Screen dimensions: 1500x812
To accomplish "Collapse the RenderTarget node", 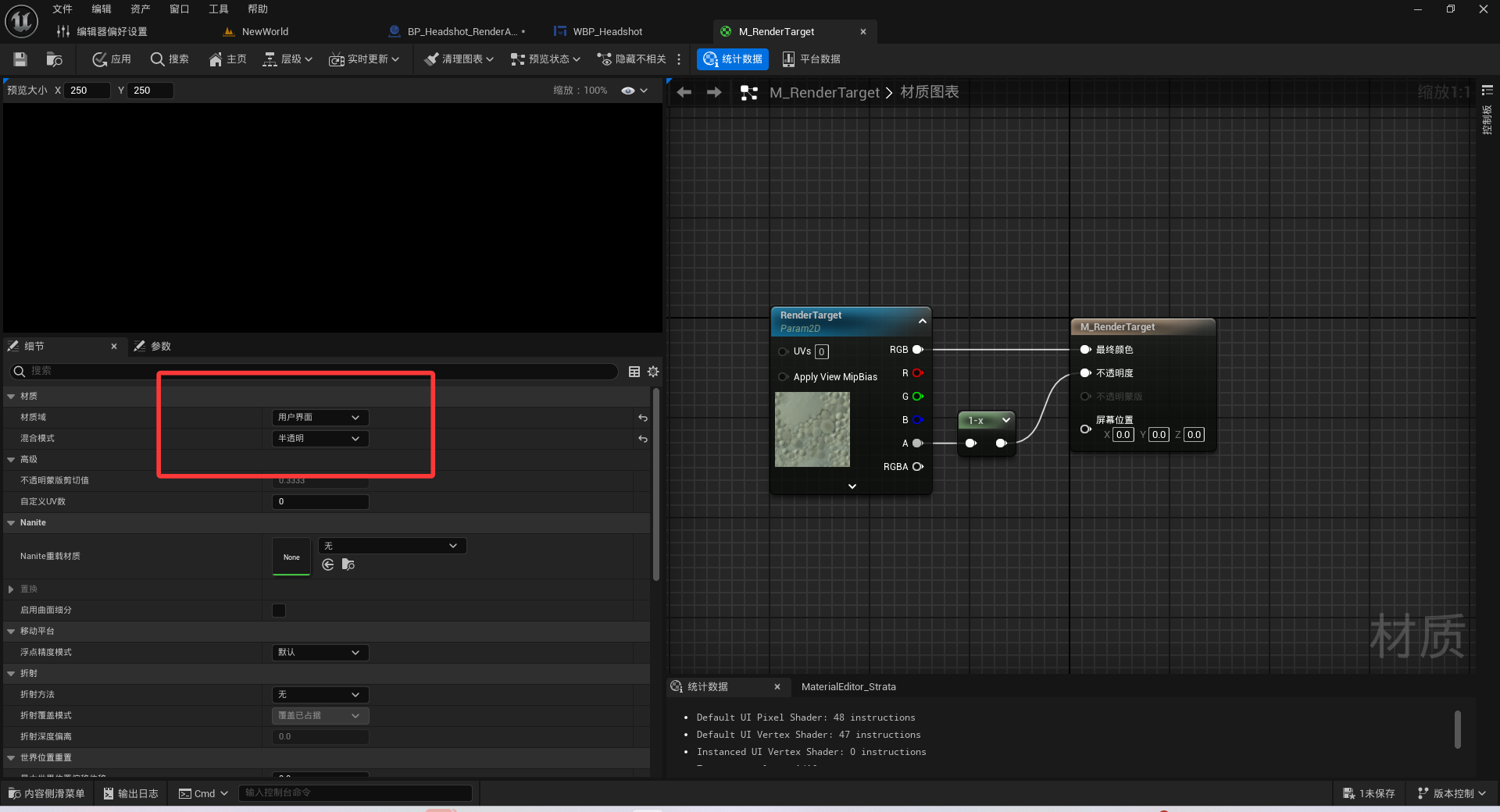I will pyautogui.click(x=923, y=321).
